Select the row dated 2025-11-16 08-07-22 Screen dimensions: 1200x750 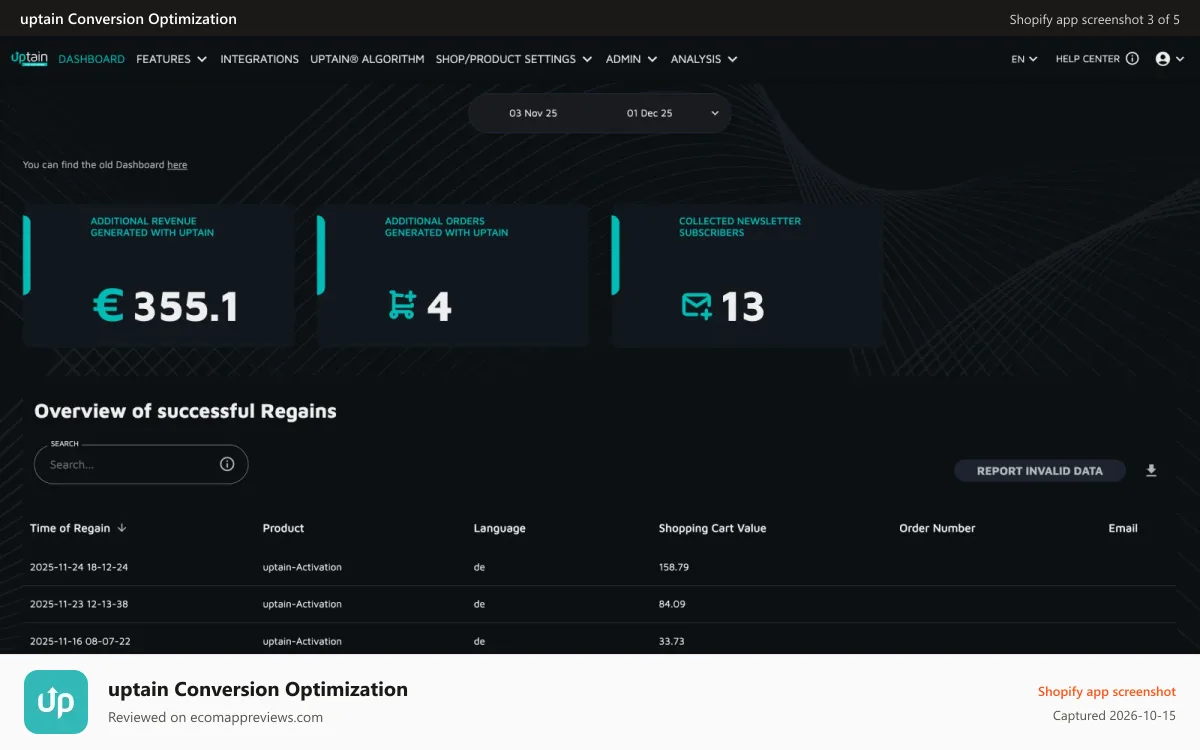tap(600, 641)
